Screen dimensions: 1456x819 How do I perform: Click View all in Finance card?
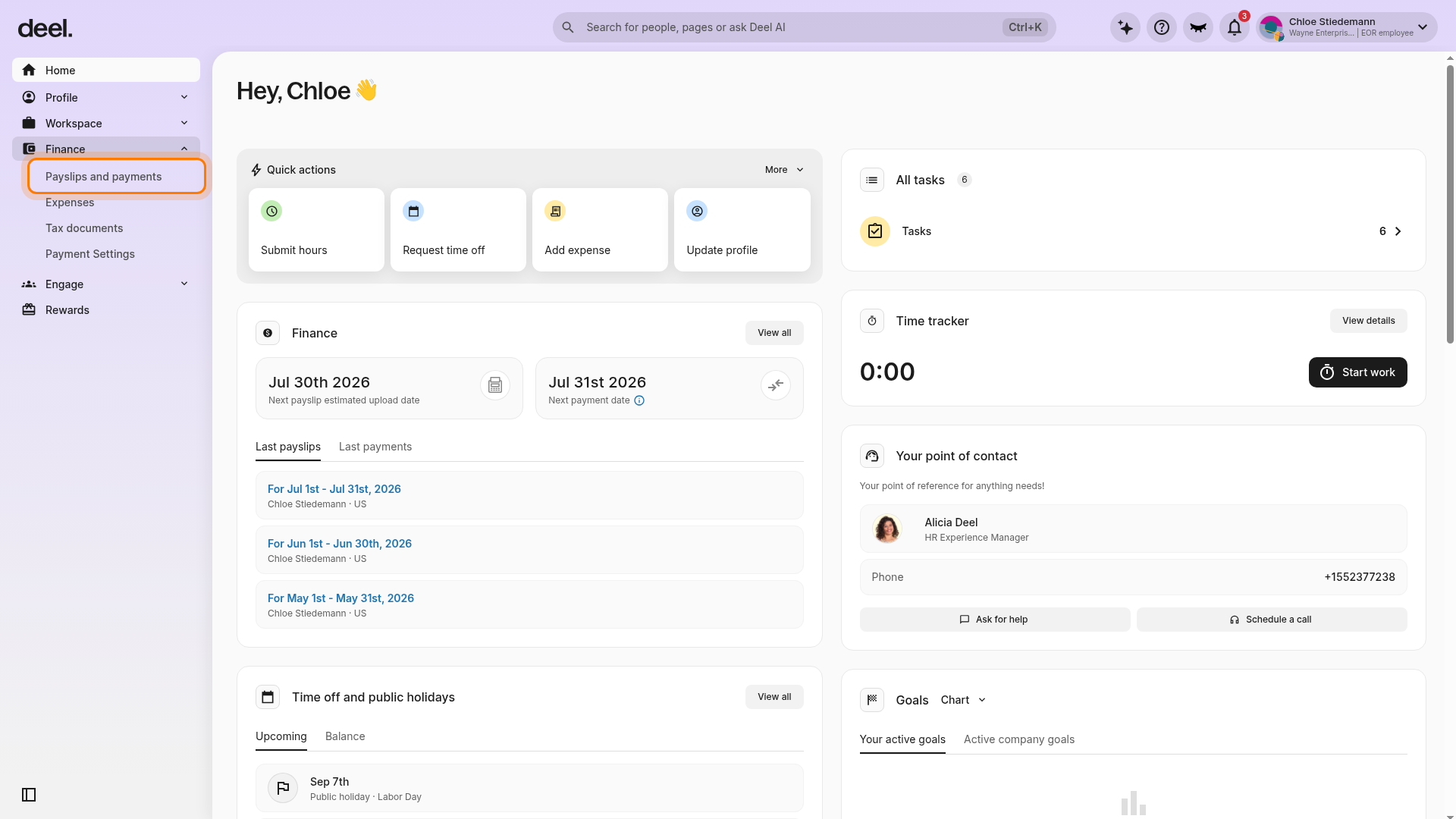point(774,333)
